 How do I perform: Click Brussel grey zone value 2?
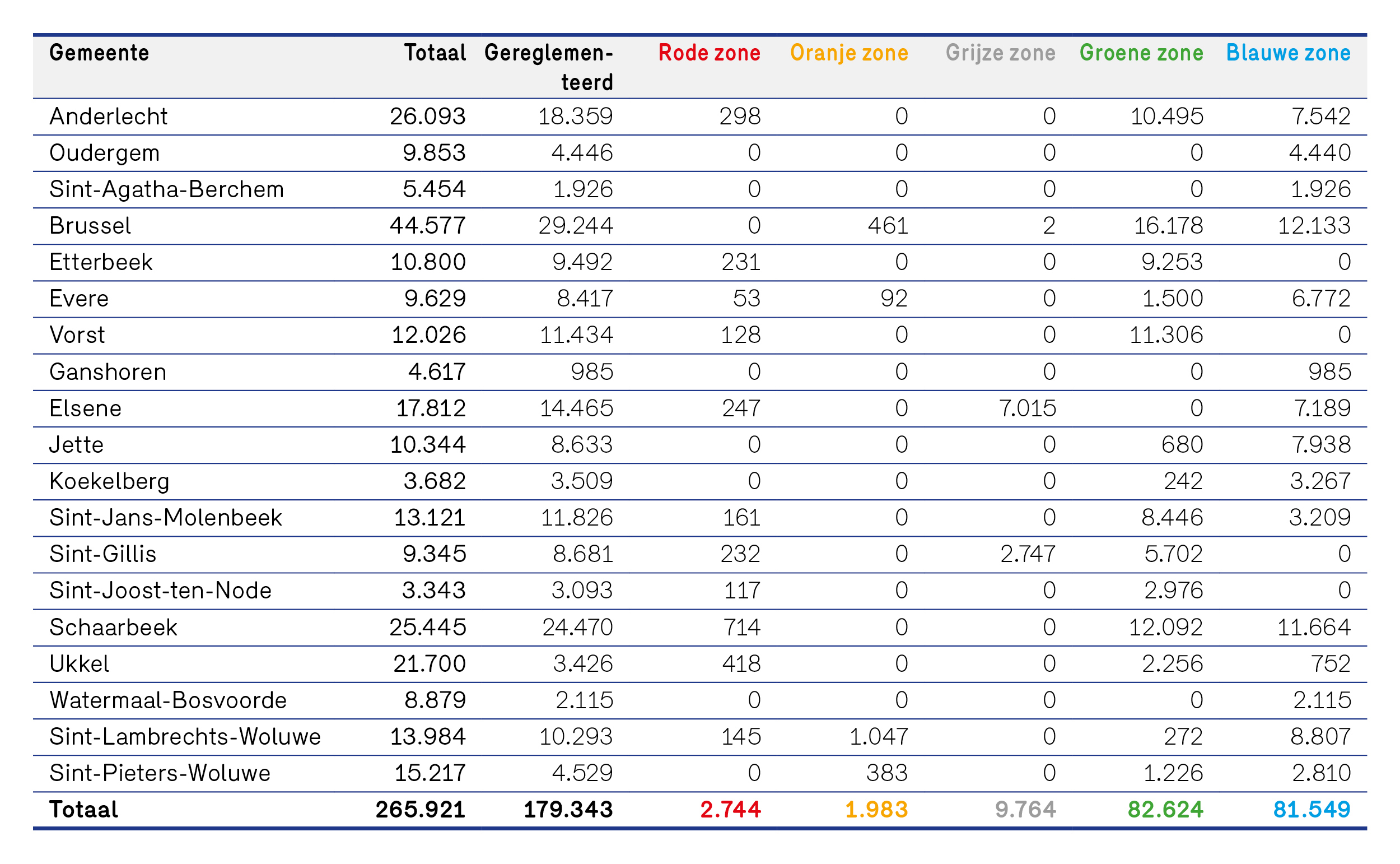tap(1049, 226)
